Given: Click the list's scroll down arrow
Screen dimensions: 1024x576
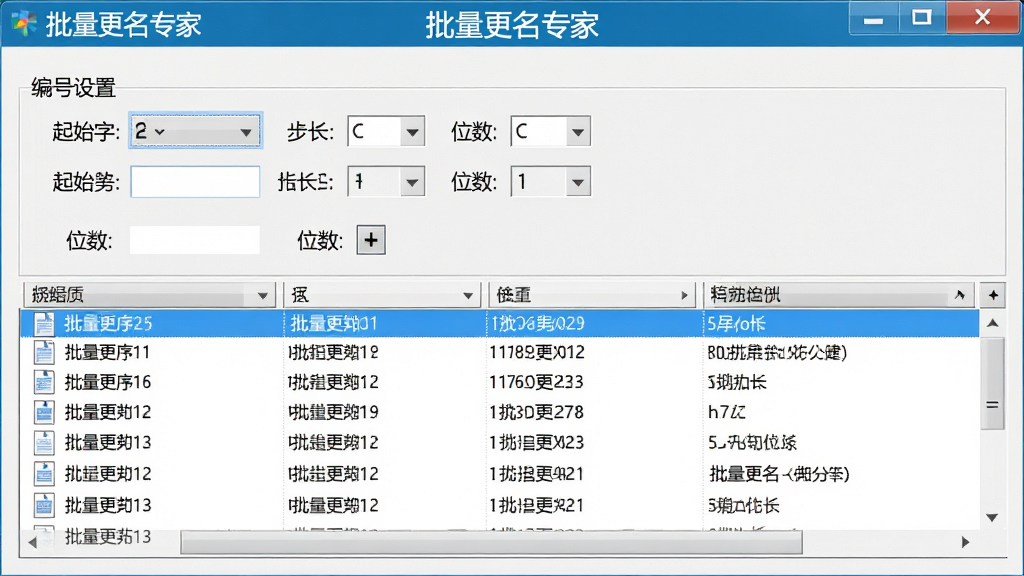Looking at the screenshot, I should (x=993, y=517).
